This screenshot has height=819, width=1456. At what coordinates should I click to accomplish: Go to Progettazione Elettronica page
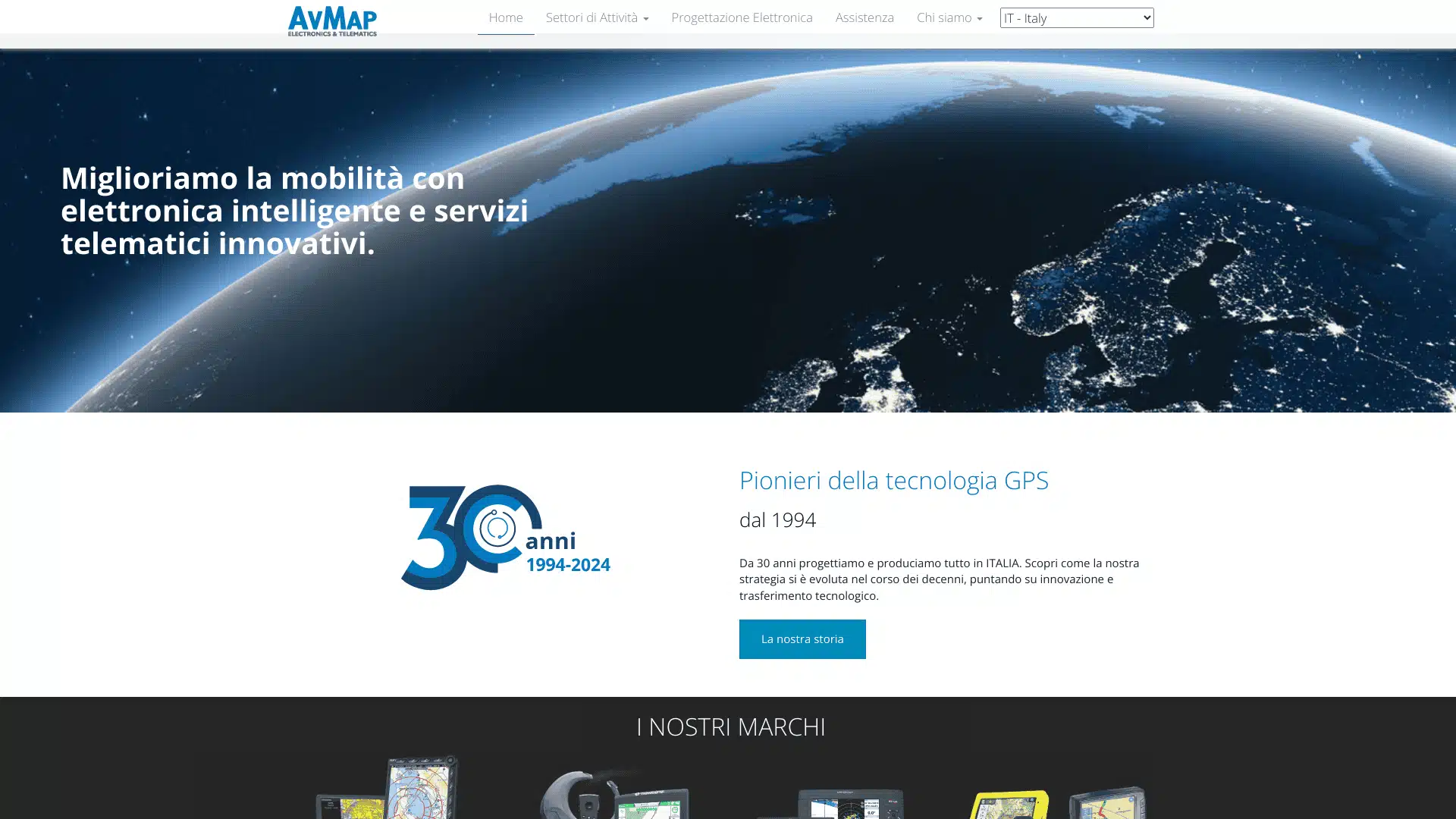[x=741, y=17]
